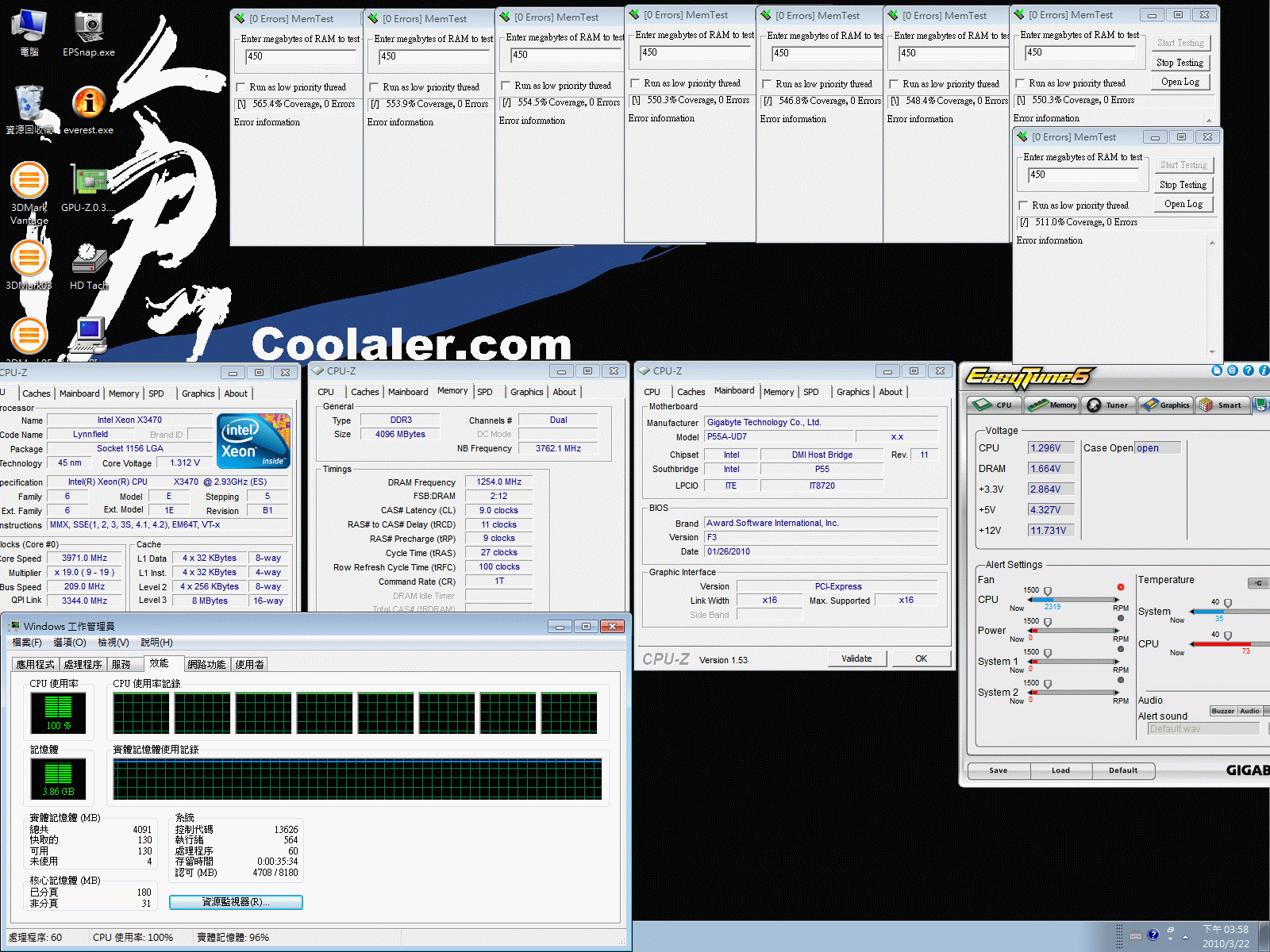The image size is (1270, 952).
Task: Click the blue help icon in system tray
Action: [x=1153, y=935]
